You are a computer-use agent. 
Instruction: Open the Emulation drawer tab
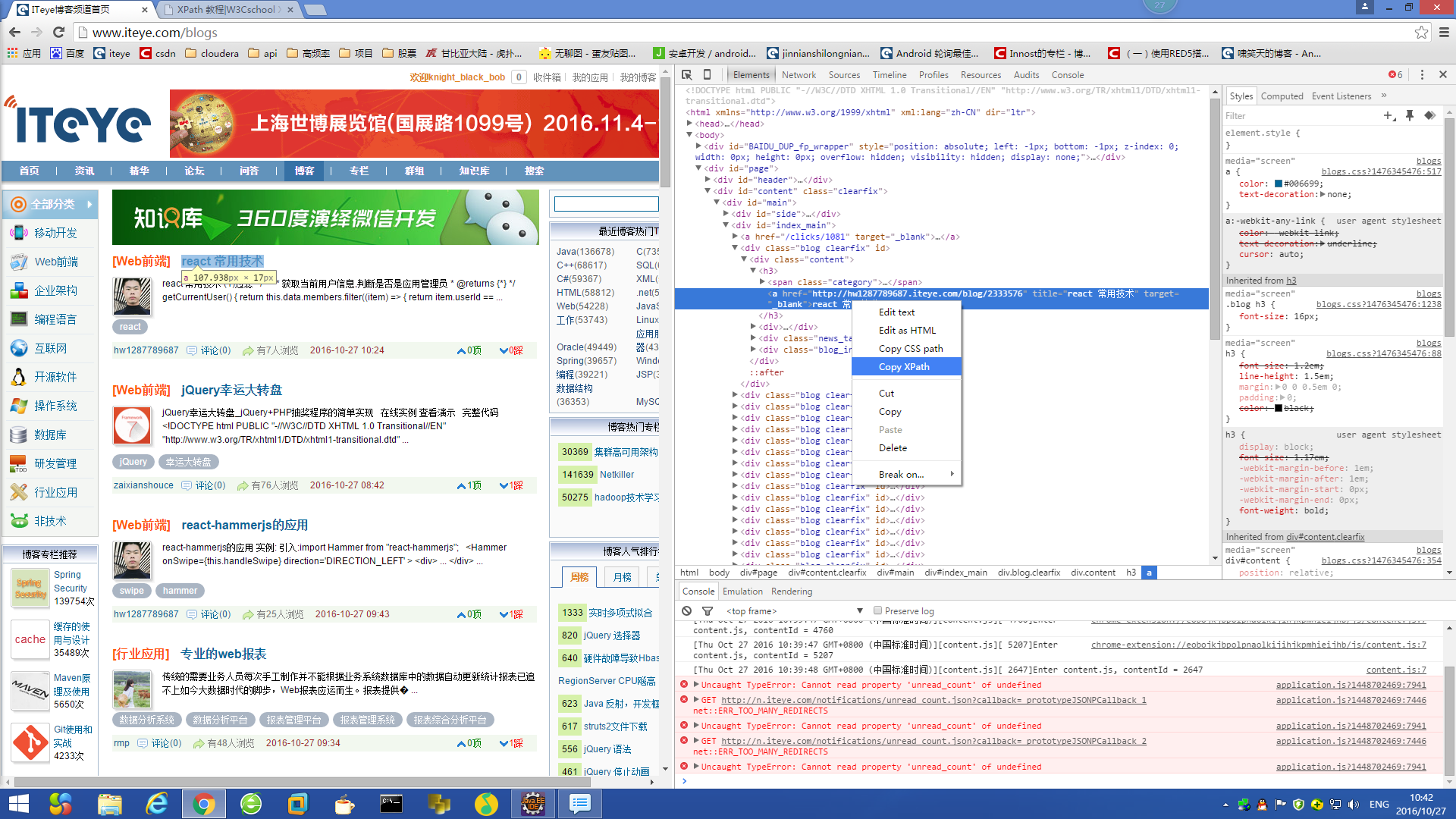click(x=742, y=591)
